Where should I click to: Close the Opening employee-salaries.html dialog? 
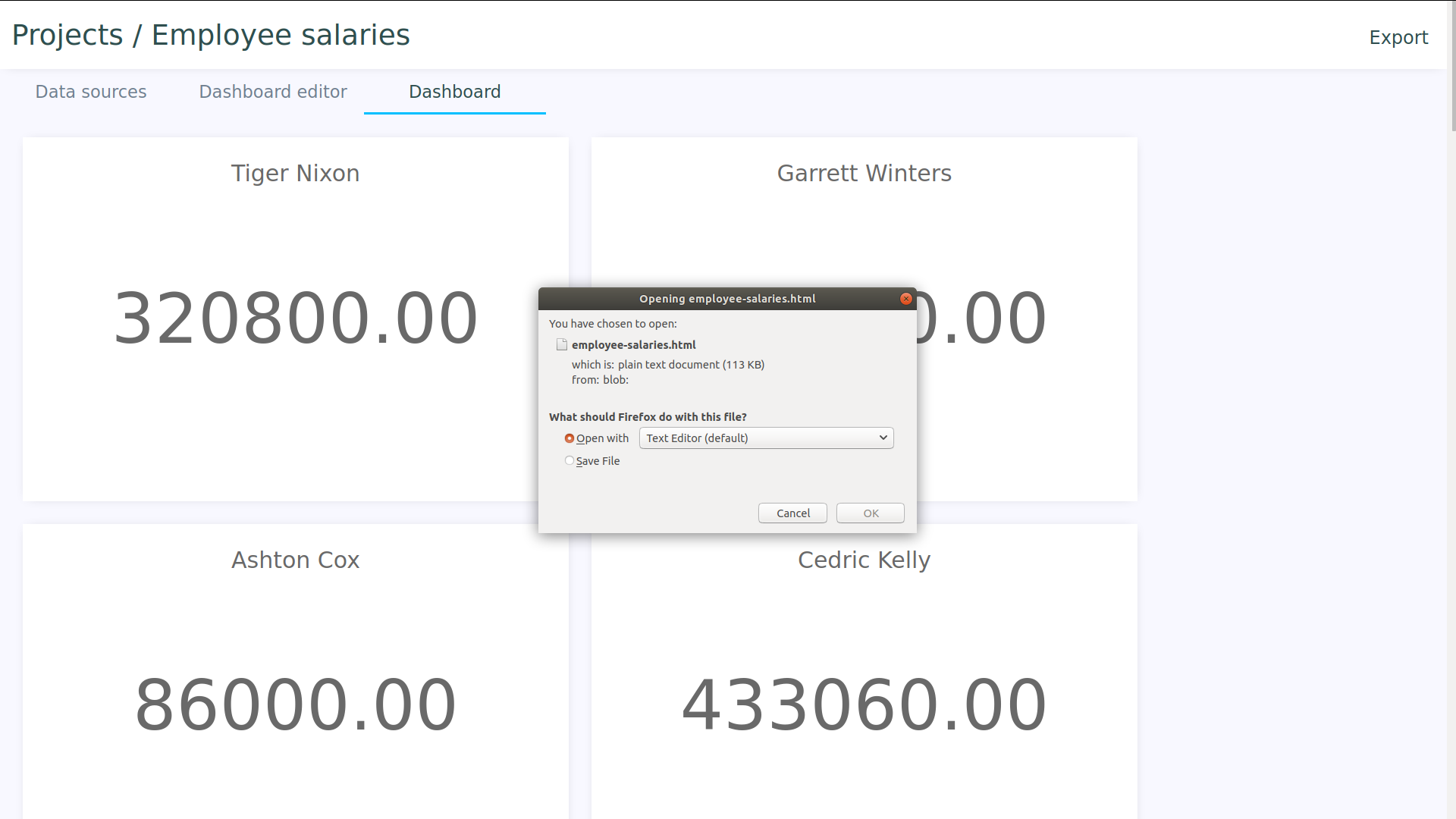coord(905,299)
